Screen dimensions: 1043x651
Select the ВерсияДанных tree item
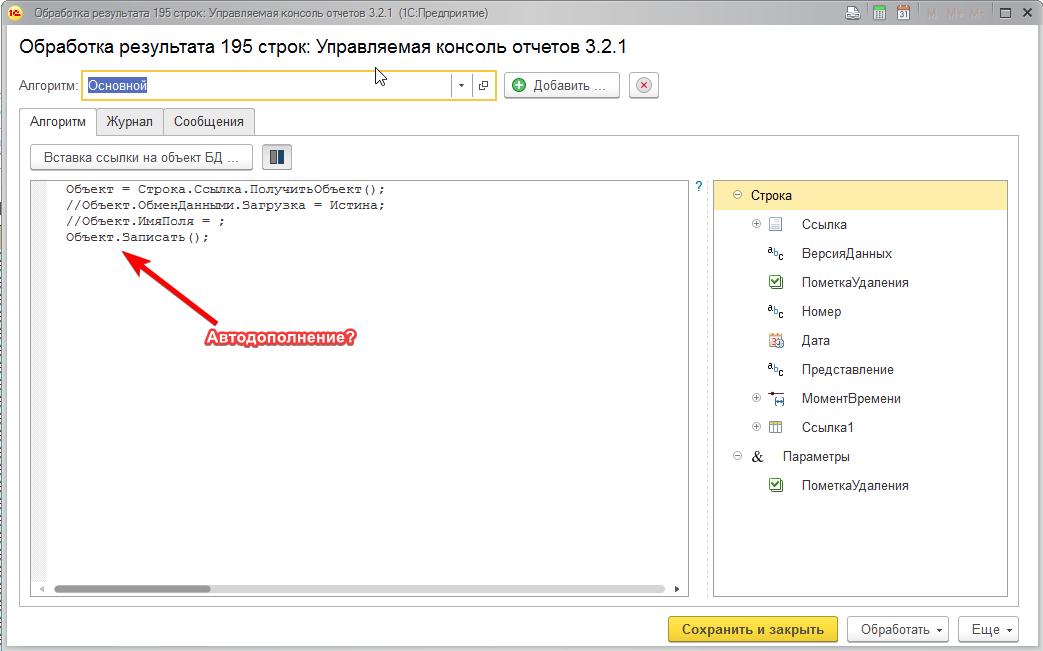[847, 253]
